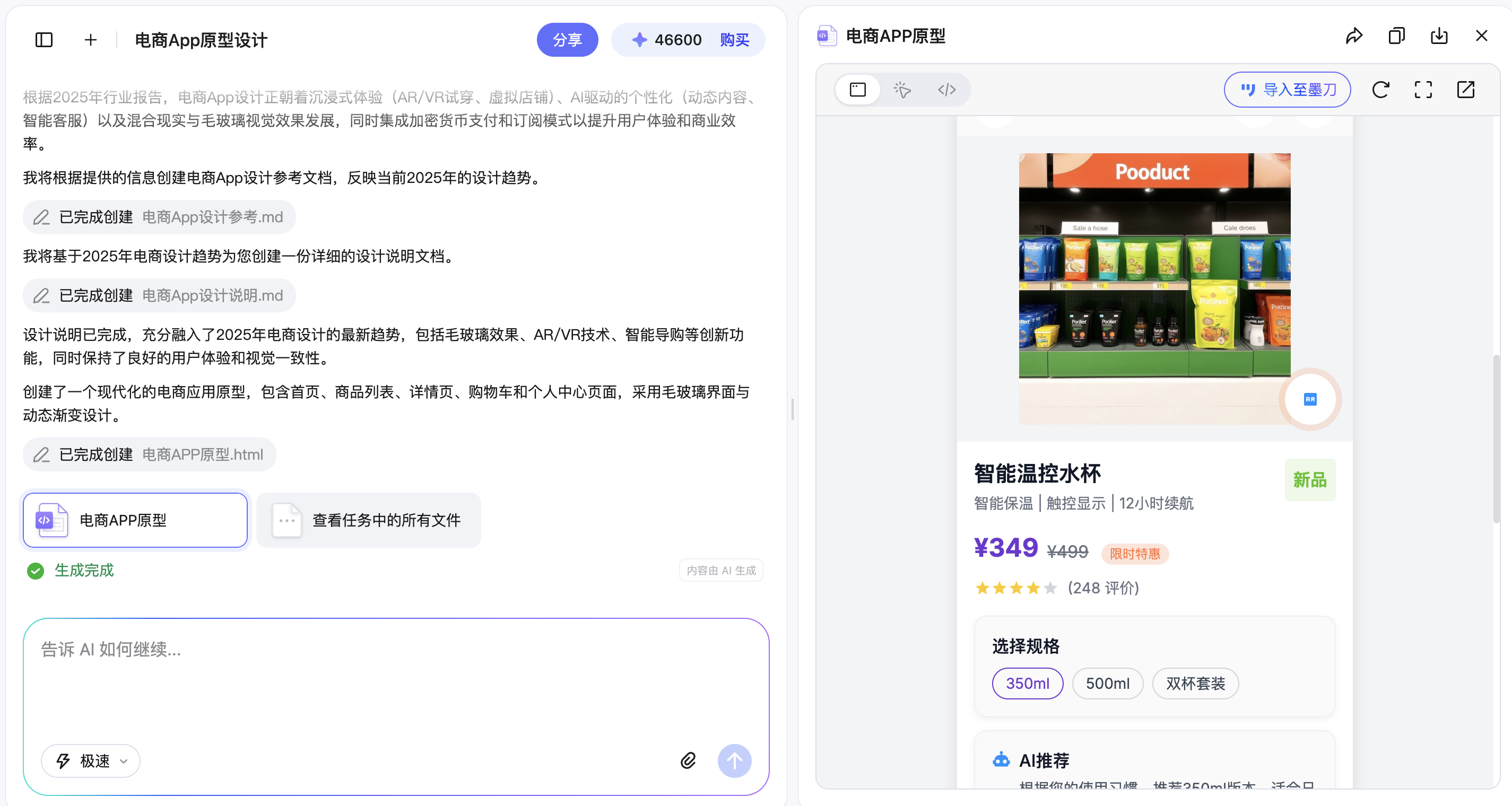Select the 500ml specification
Image resolution: width=1512 pixels, height=806 pixels.
click(1107, 684)
